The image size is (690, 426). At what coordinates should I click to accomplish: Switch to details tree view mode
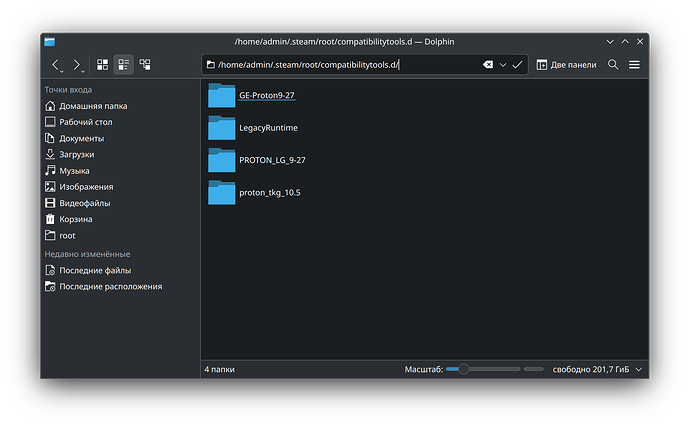click(x=145, y=65)
